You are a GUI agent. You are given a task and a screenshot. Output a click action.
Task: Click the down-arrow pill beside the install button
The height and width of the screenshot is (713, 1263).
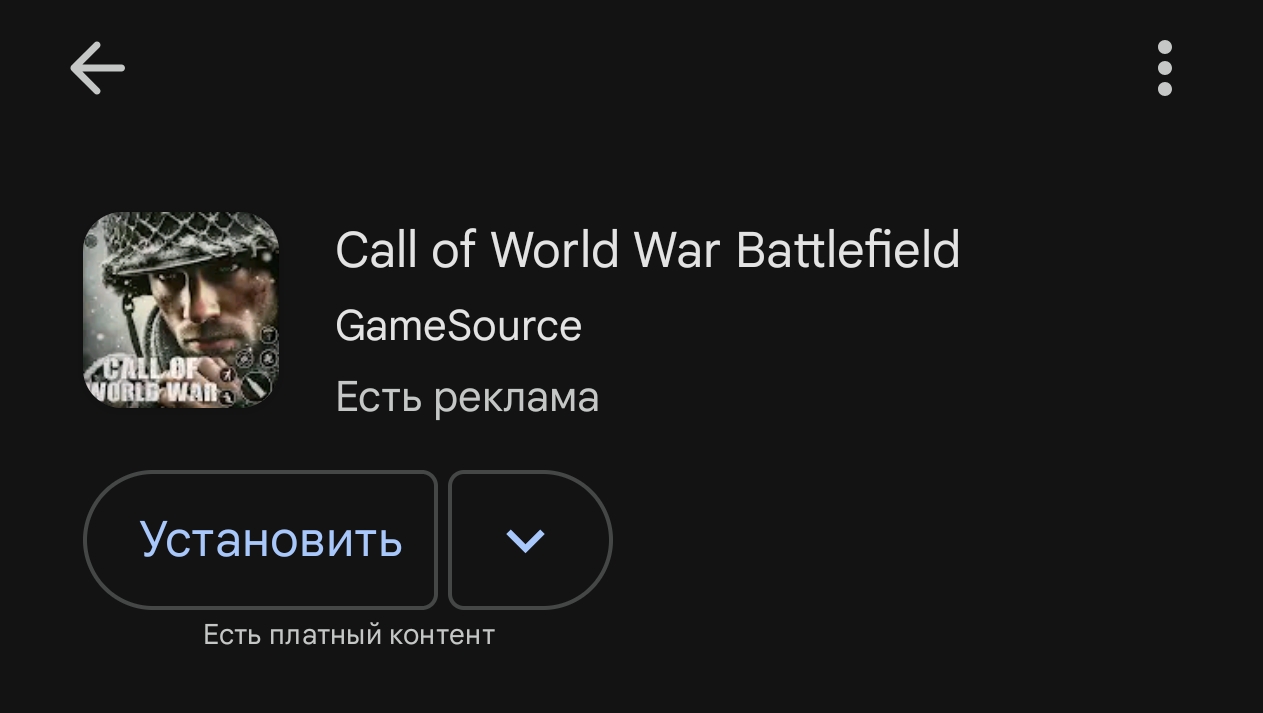(530, 540)
